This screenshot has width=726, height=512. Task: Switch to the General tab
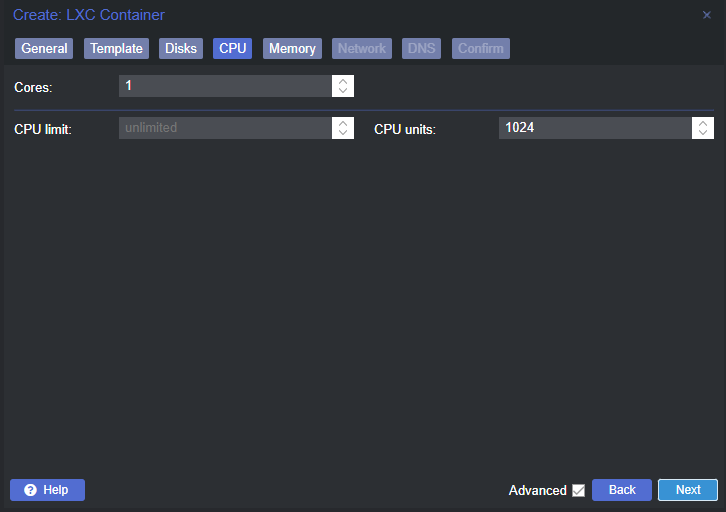click(44, 49)
